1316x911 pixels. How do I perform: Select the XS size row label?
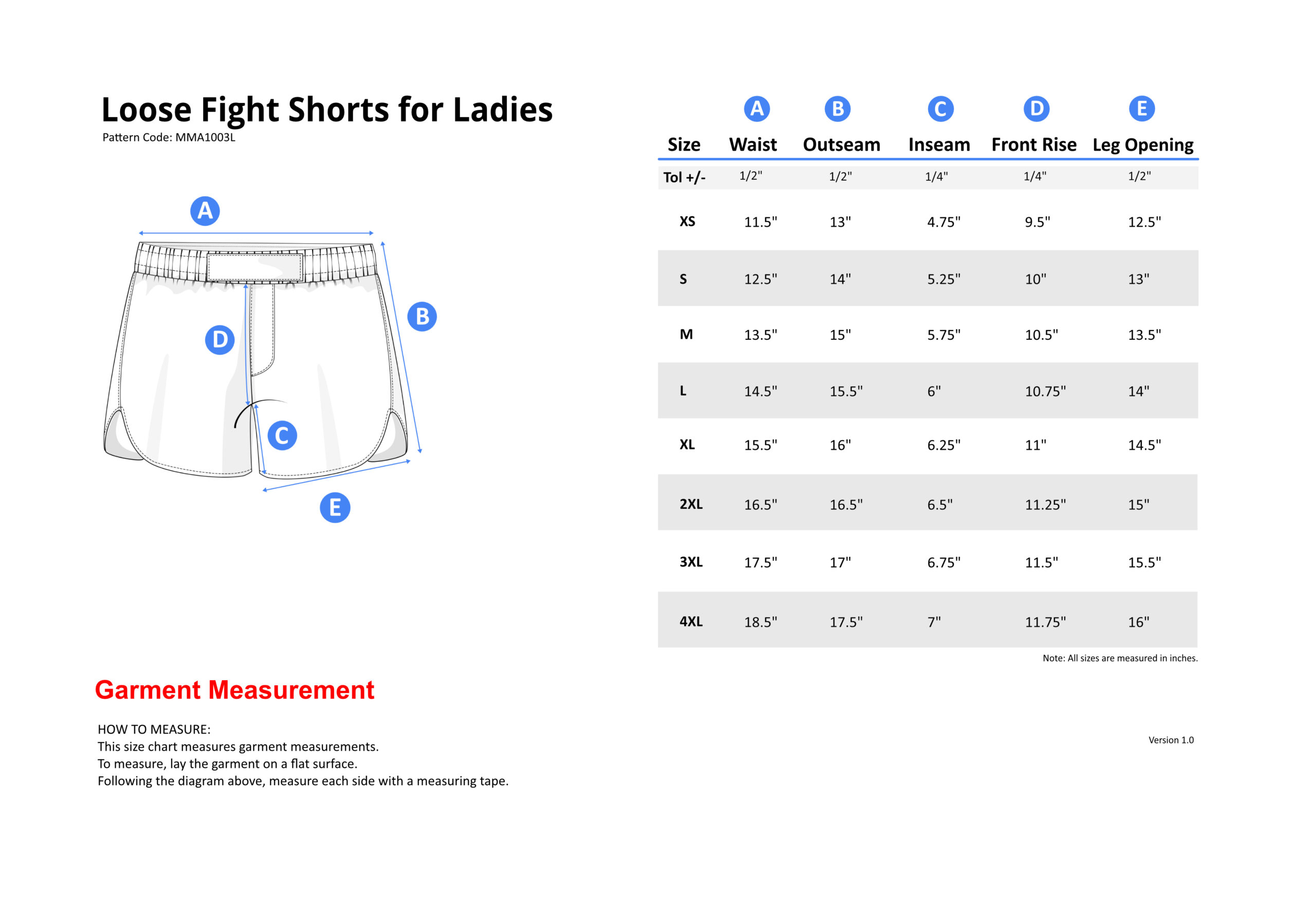coord(687,222)
